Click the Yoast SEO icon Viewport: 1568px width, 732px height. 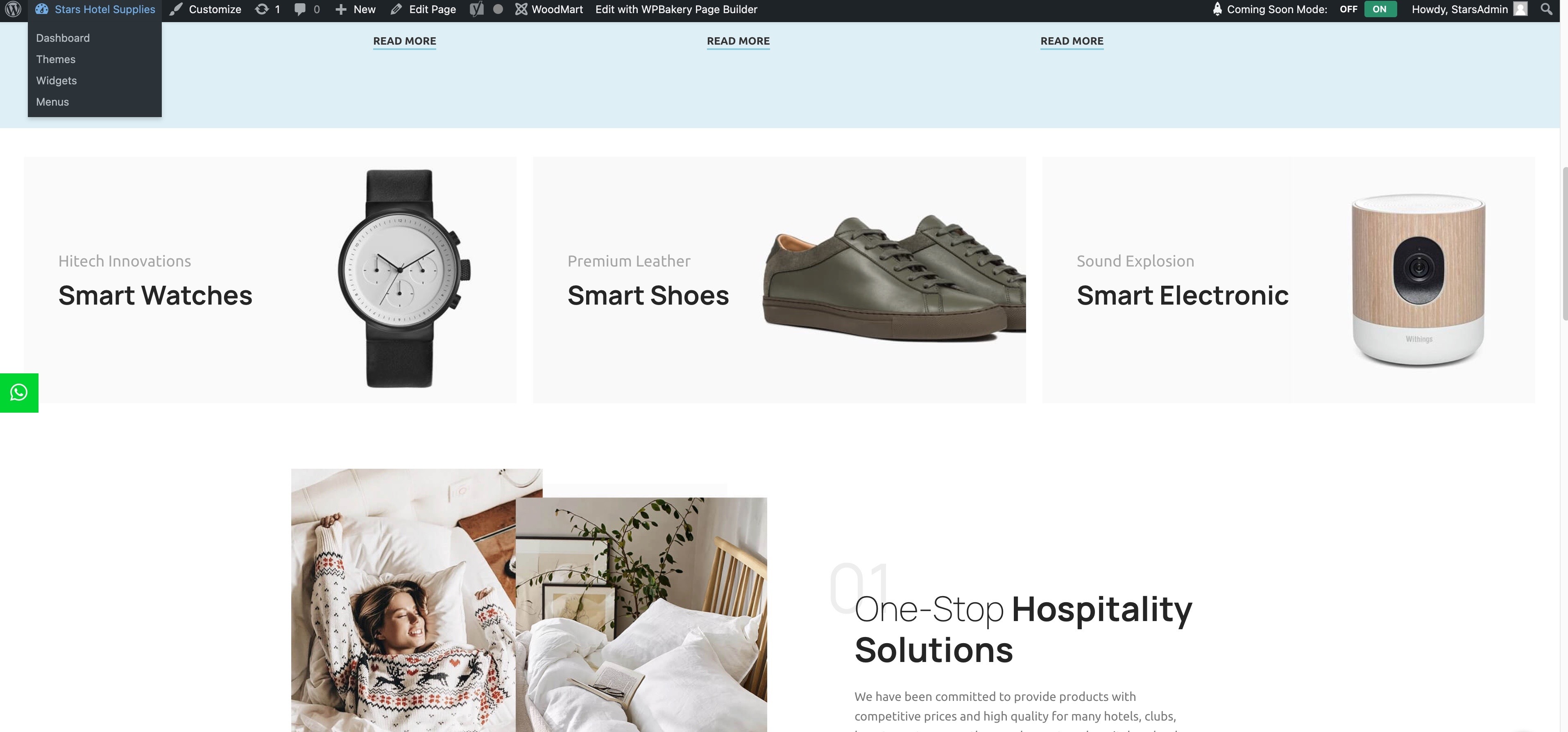pos(477,9)
